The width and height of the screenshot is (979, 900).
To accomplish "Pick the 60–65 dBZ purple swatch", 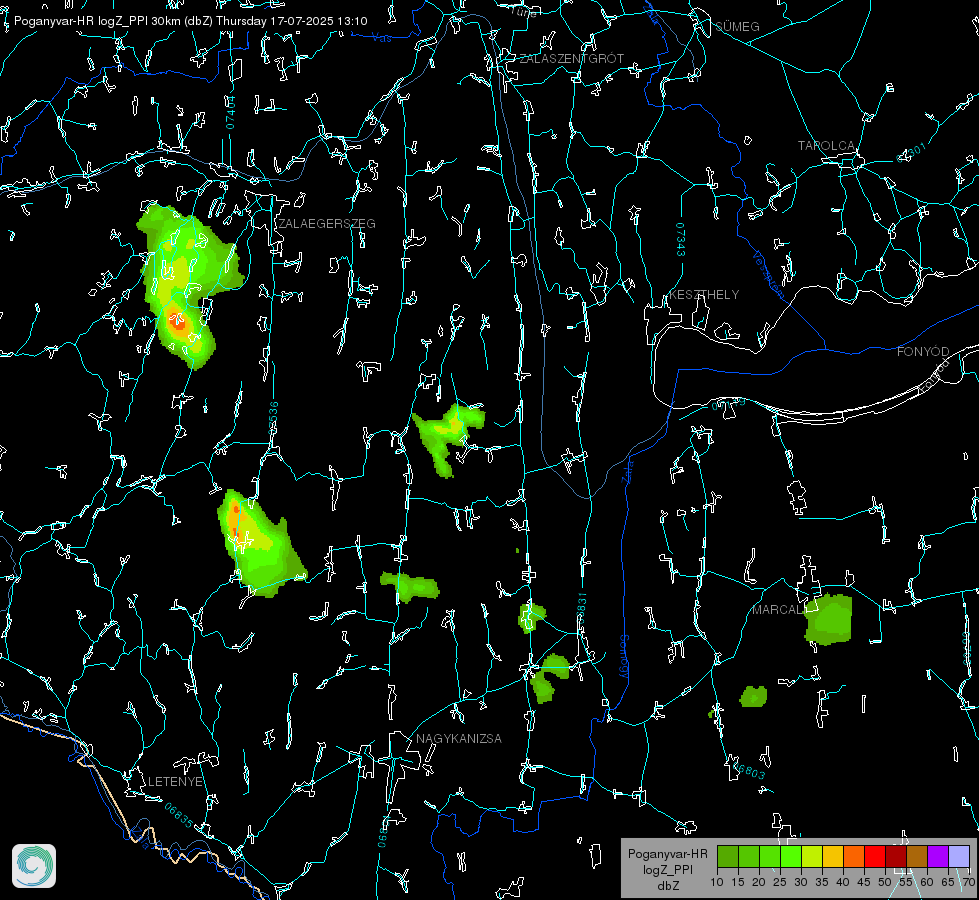I will point(938,856).
